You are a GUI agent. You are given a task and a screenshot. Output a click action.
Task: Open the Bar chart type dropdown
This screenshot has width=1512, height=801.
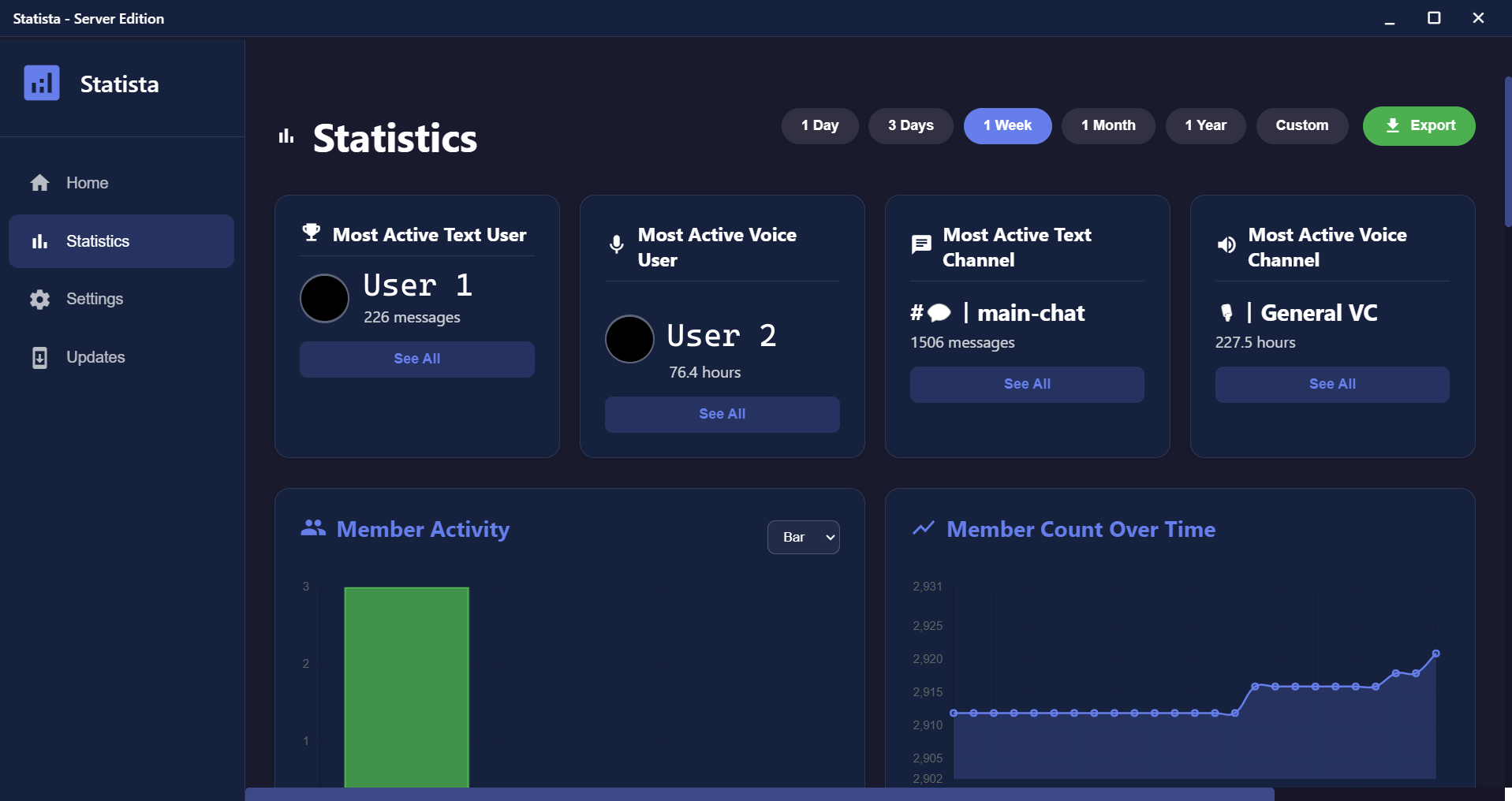pyautogui.click(x=803, y=537)
